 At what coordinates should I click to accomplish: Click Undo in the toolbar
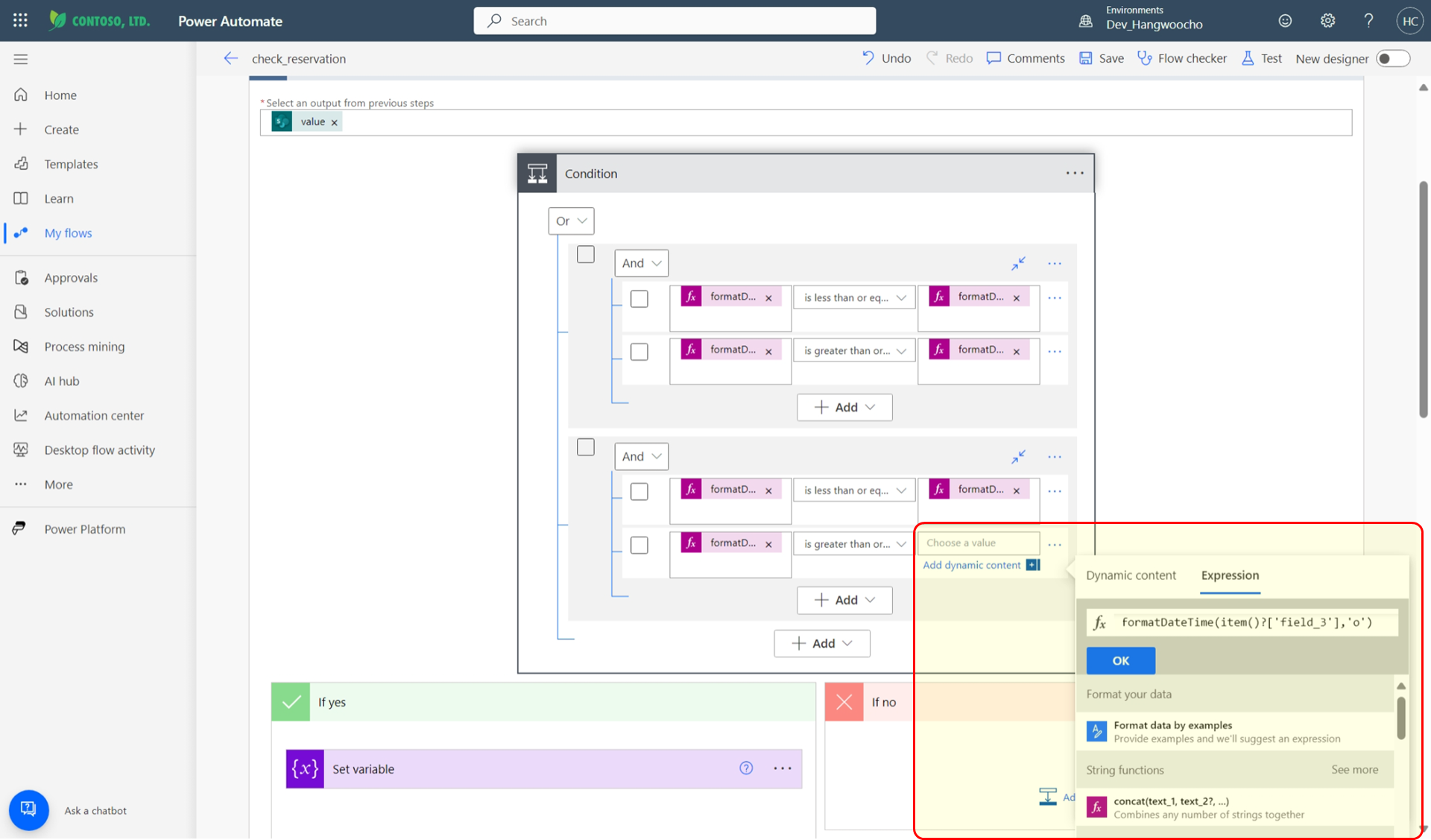point(886,58)
